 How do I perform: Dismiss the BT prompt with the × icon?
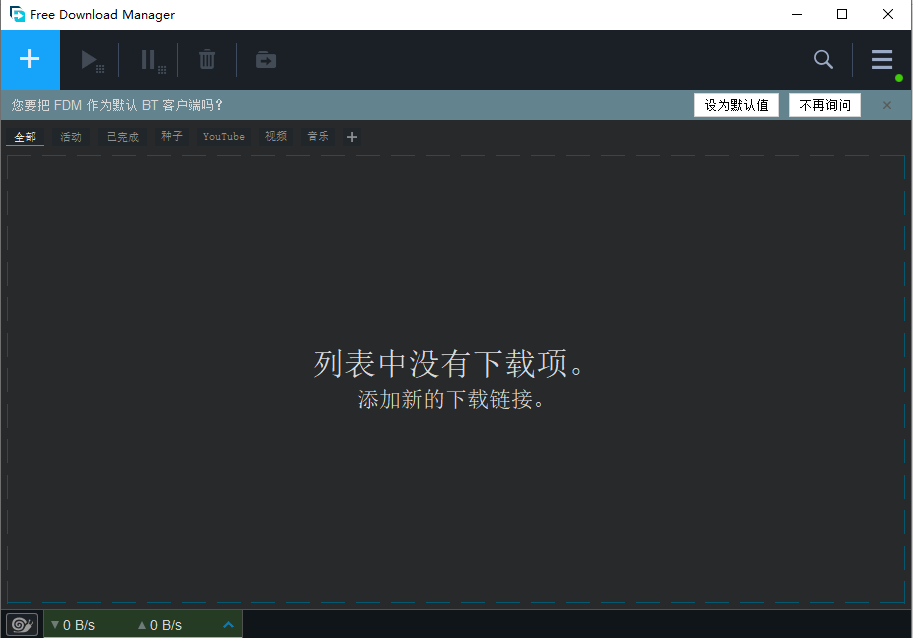pos(886,104)
